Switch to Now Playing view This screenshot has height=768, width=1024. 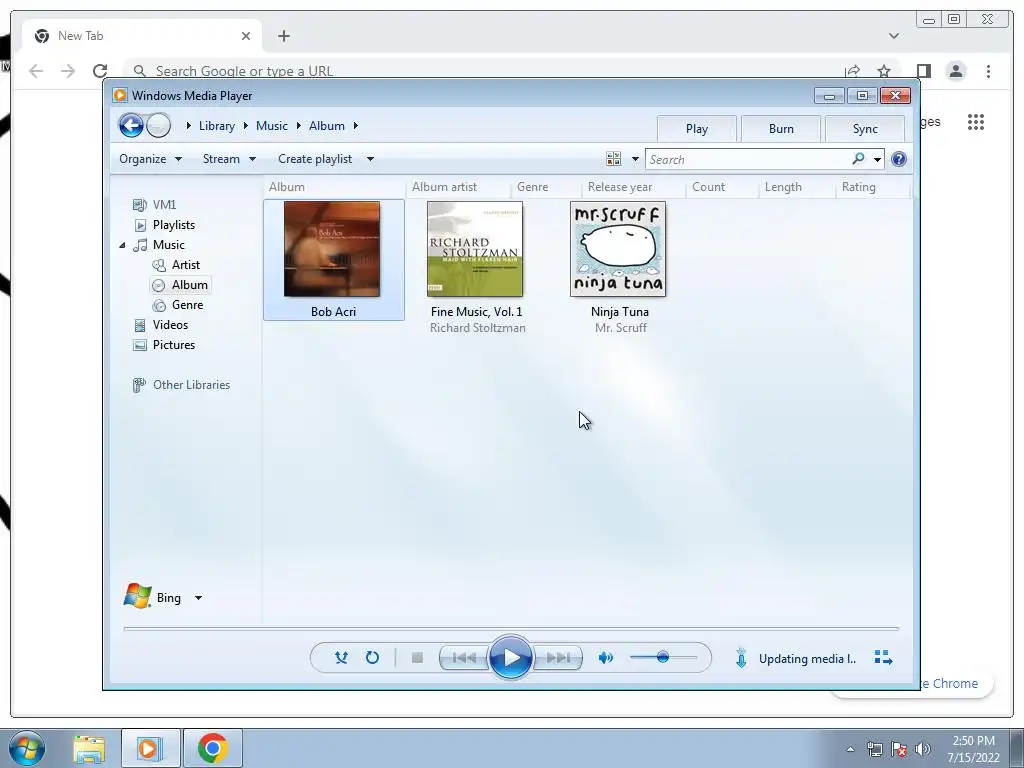(x=883, y=657)
